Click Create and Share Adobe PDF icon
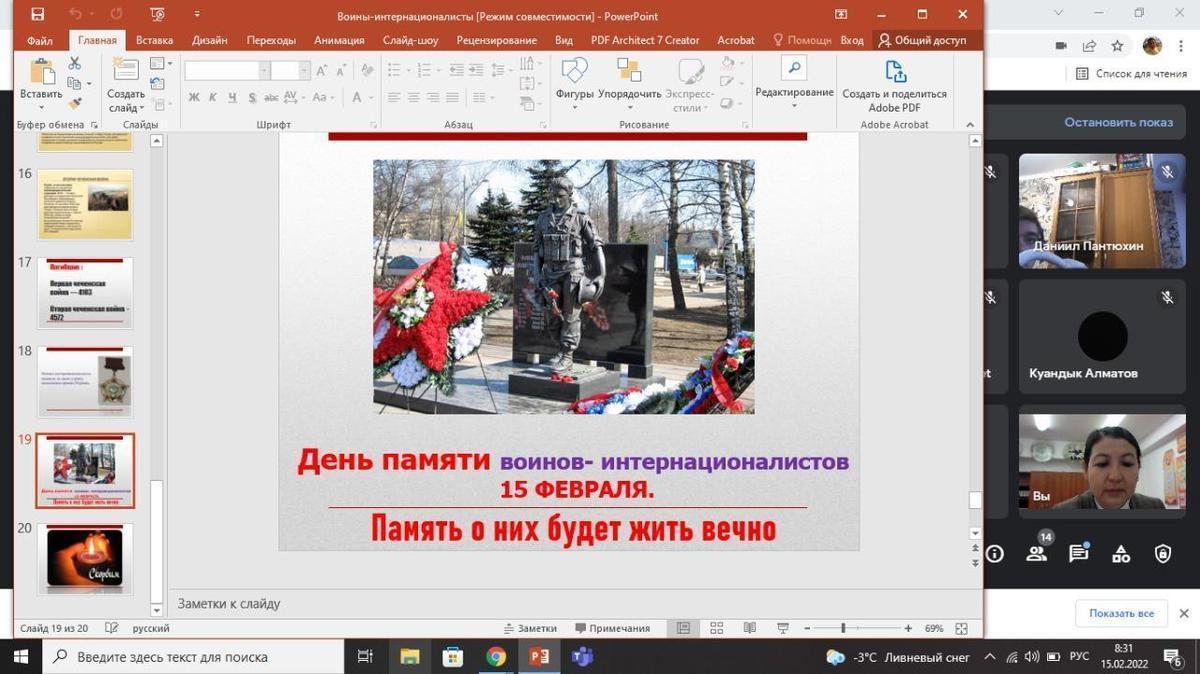This screenshot has height=674, width=1200. (895, 72)
